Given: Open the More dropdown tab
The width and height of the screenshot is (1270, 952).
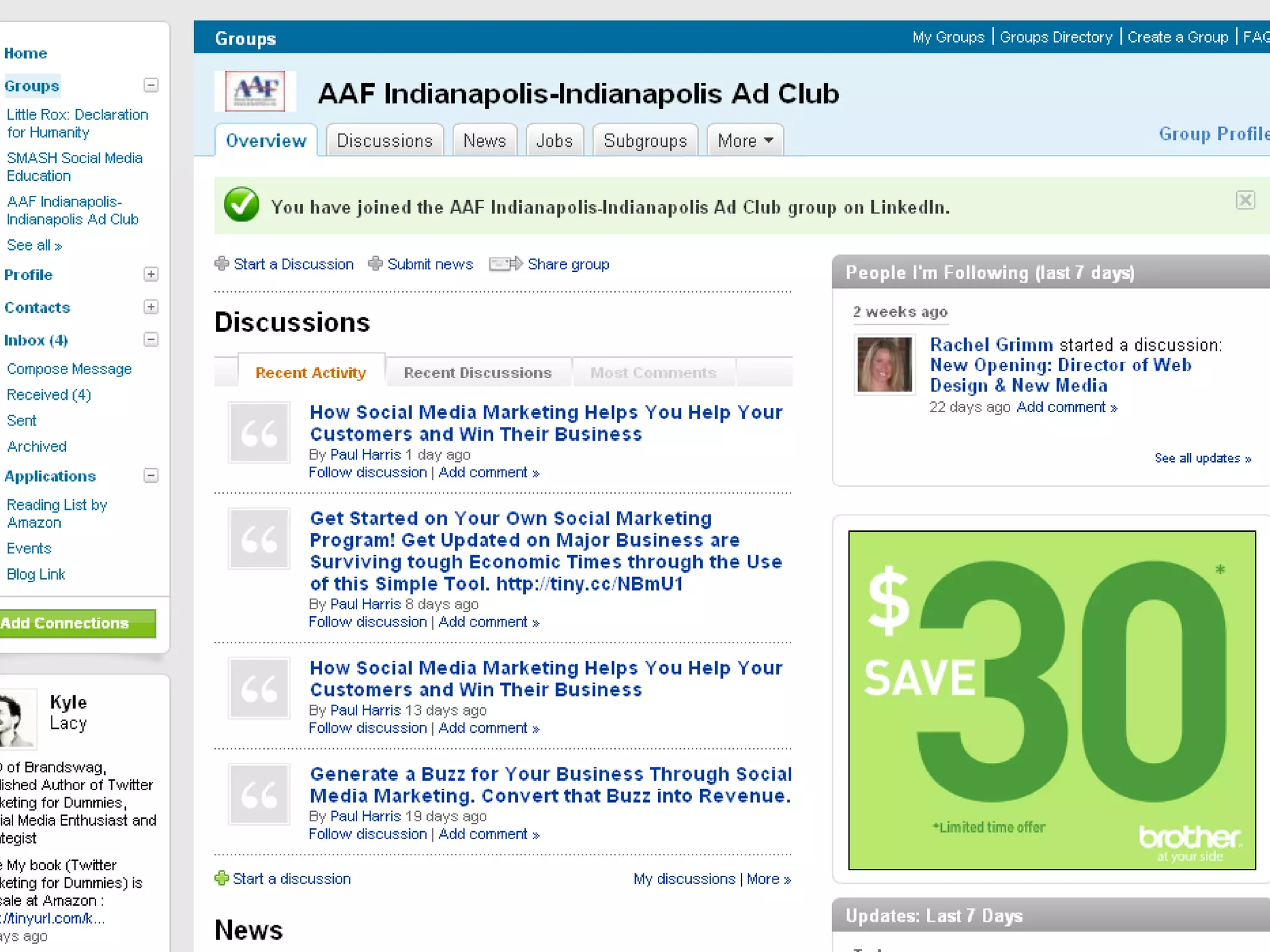Looking at the screenshot, I should 745,141.
